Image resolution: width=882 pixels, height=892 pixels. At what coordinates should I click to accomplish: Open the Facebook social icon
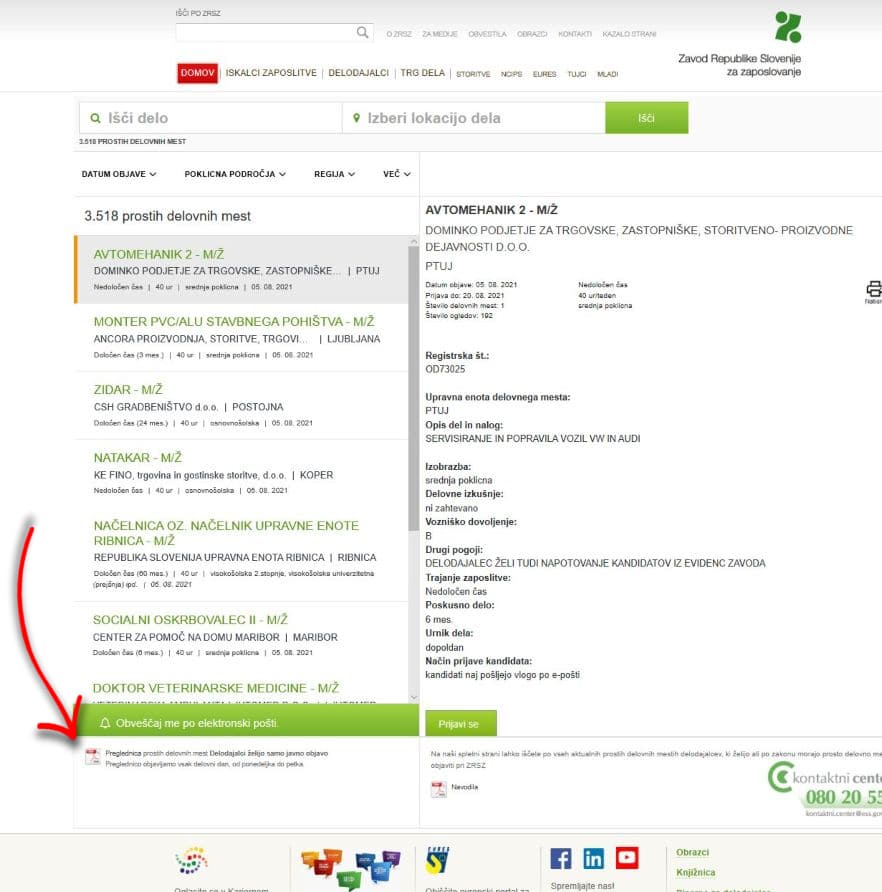tap(561, 858)
